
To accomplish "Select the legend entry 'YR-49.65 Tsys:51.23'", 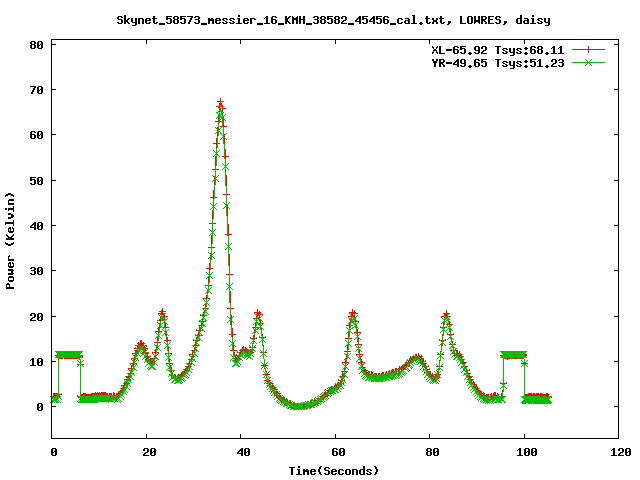I will (498, 63).
